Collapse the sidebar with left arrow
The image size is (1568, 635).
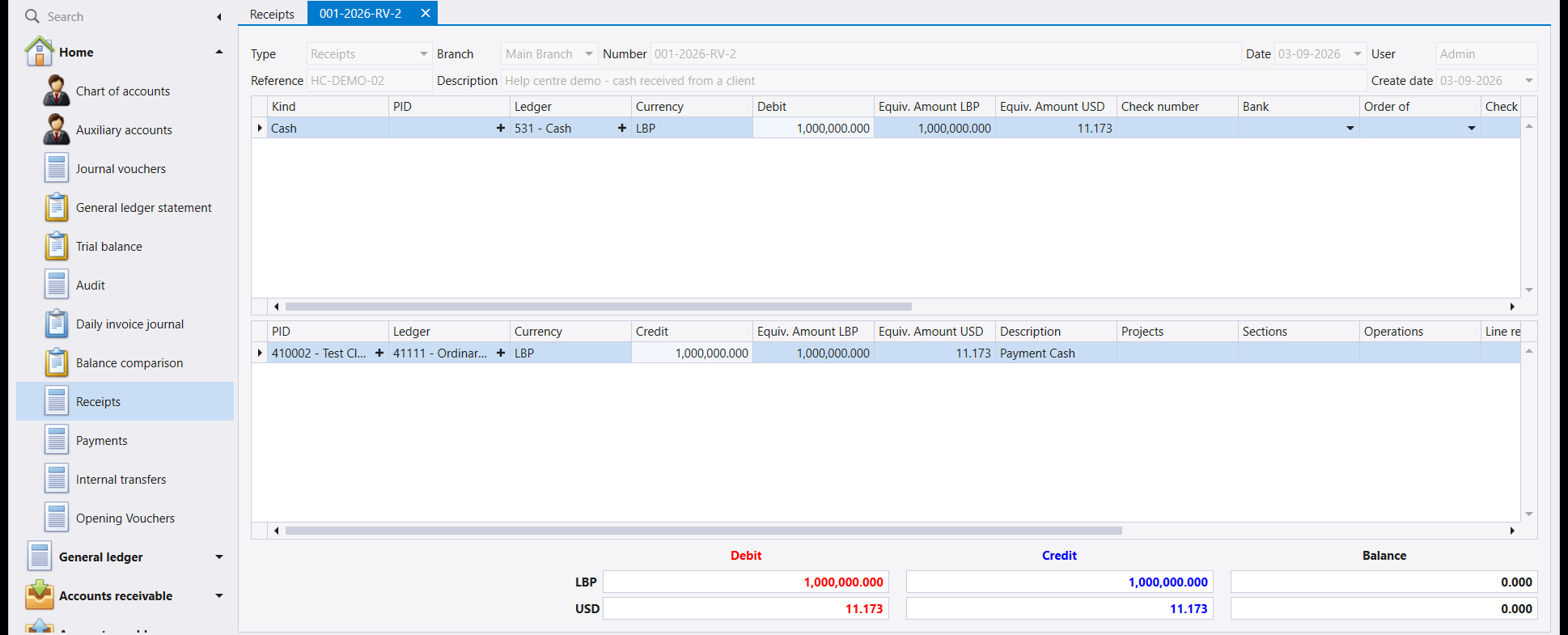pyautogui.click(x=218, y=17)
